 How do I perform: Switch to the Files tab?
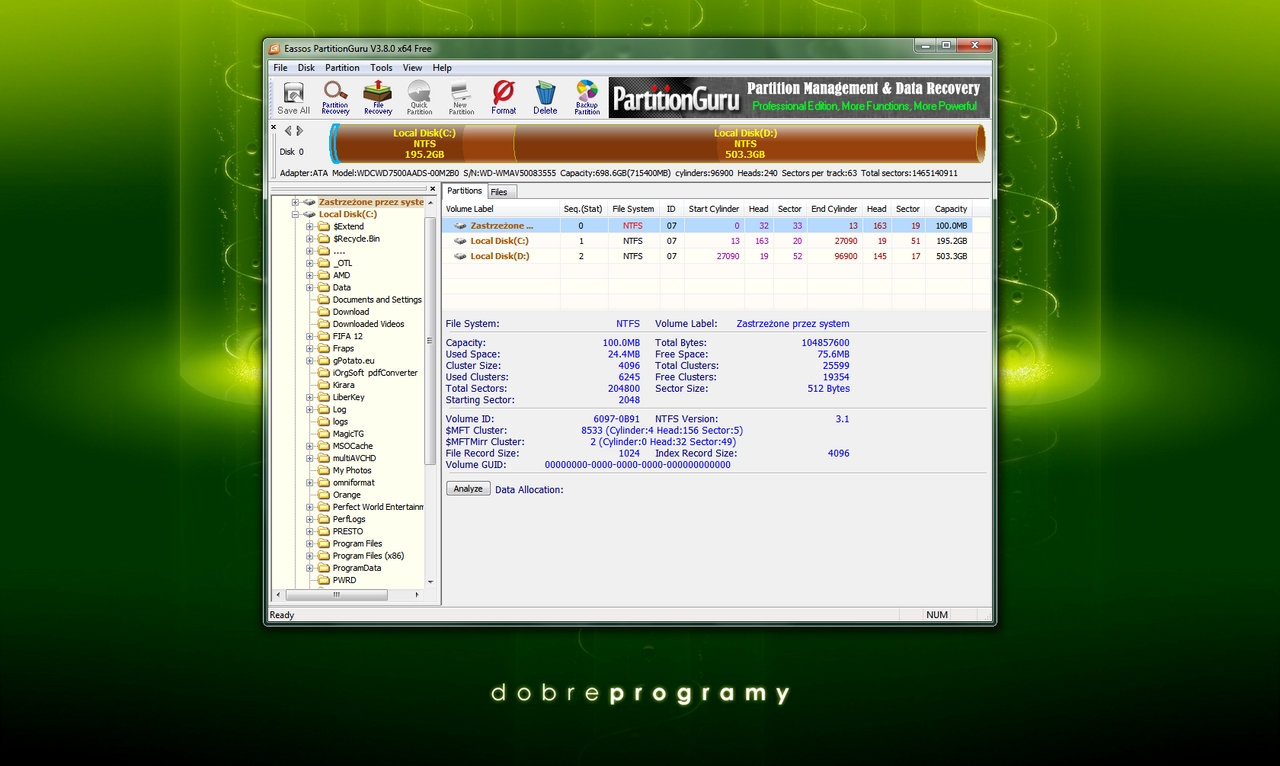(499, 192)
